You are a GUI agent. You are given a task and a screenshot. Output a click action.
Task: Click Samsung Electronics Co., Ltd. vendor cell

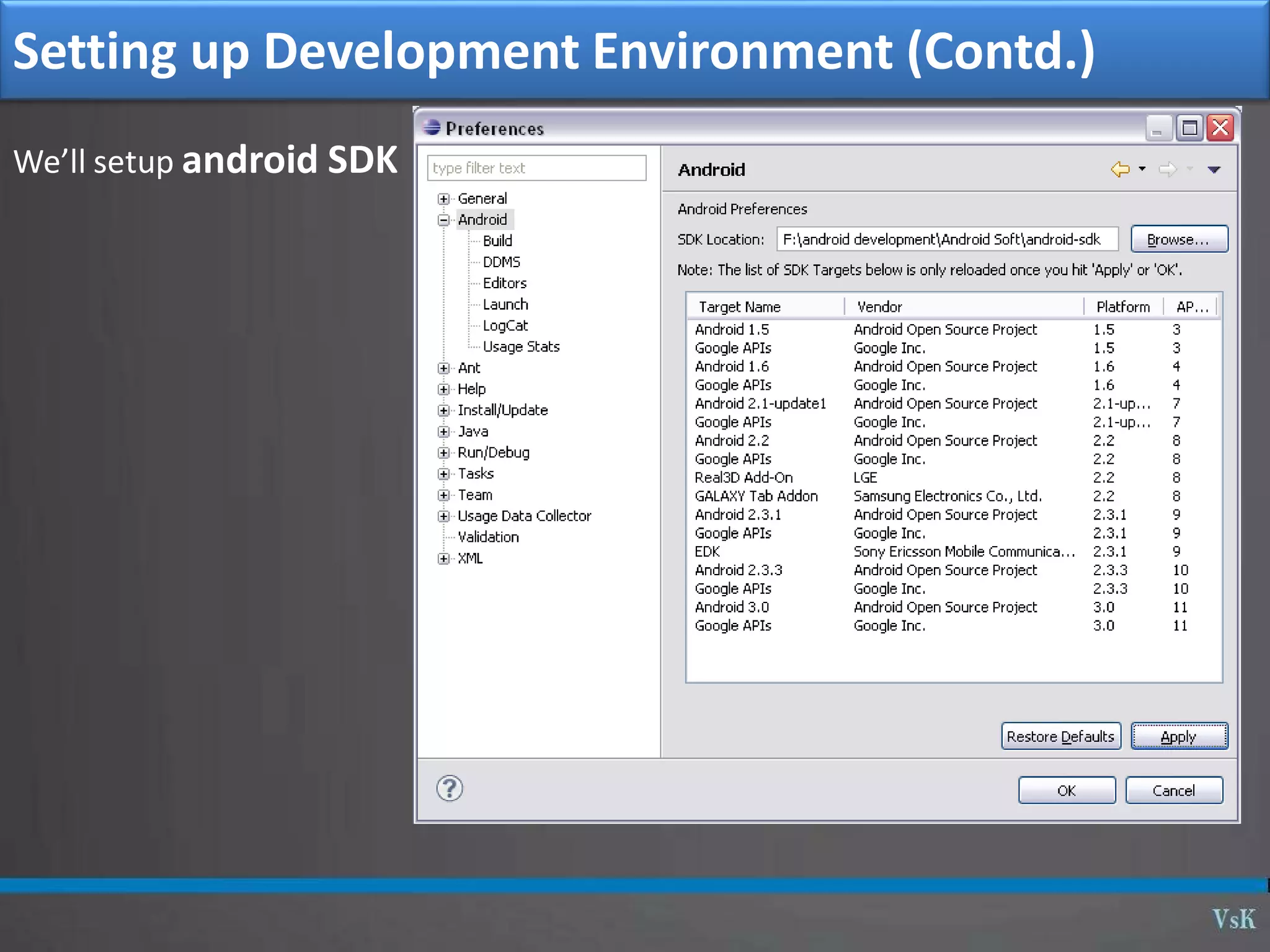tap(948, 496)
